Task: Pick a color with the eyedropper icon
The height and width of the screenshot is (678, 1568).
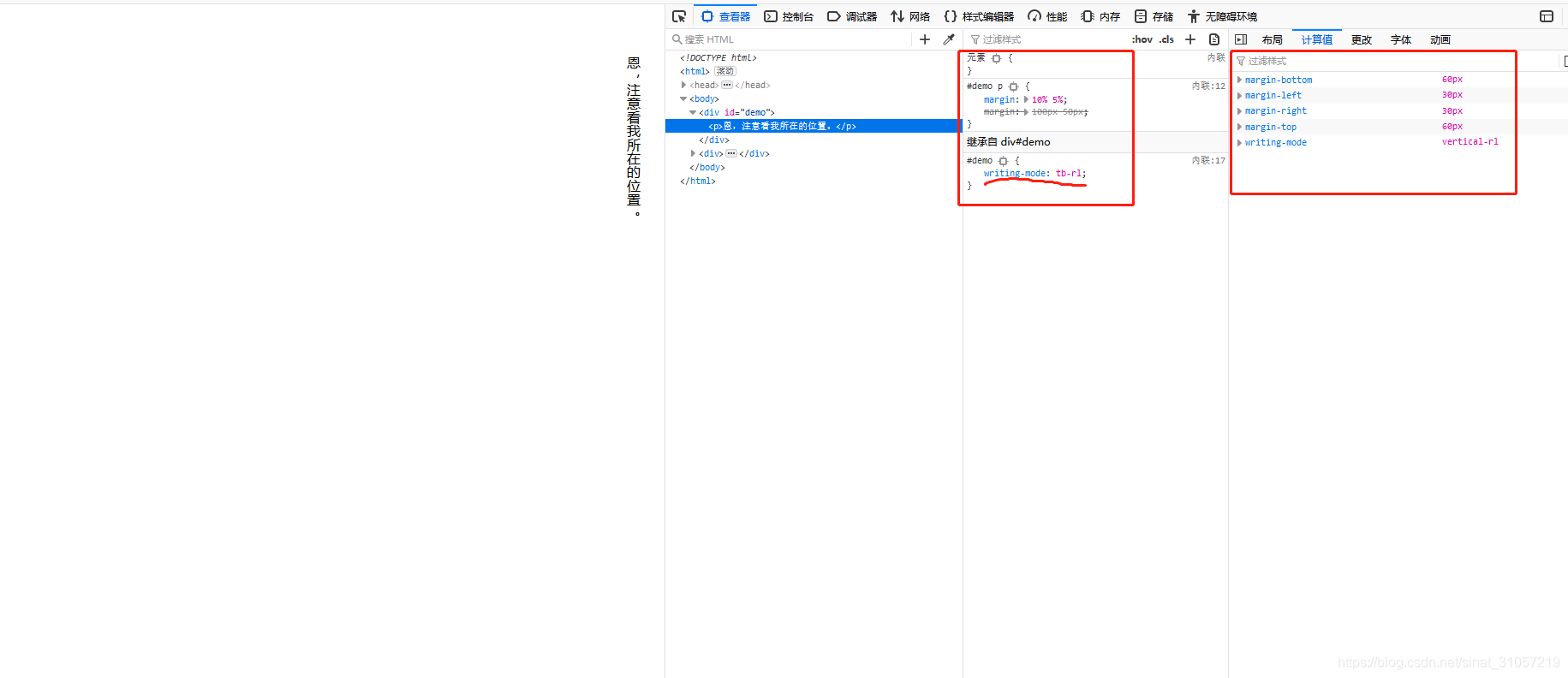Action: pyautogui.click(x=949, y=39)
